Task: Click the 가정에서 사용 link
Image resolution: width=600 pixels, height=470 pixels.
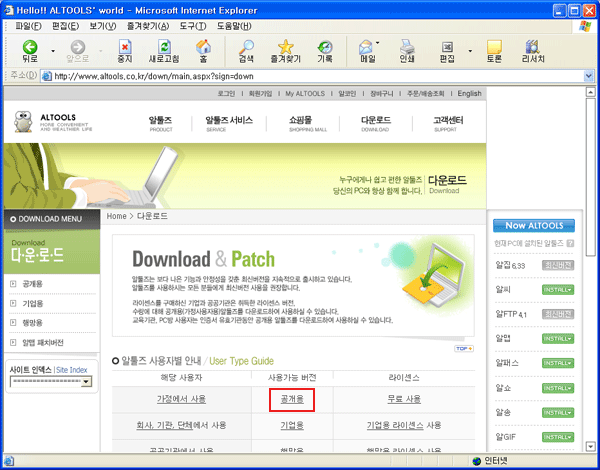Action: [181, 399]
